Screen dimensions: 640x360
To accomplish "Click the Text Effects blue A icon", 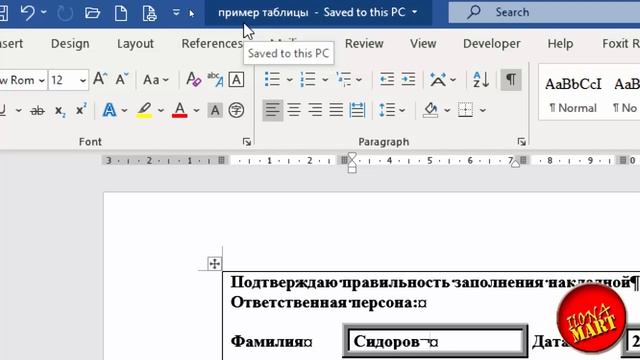I will (109, 110).
